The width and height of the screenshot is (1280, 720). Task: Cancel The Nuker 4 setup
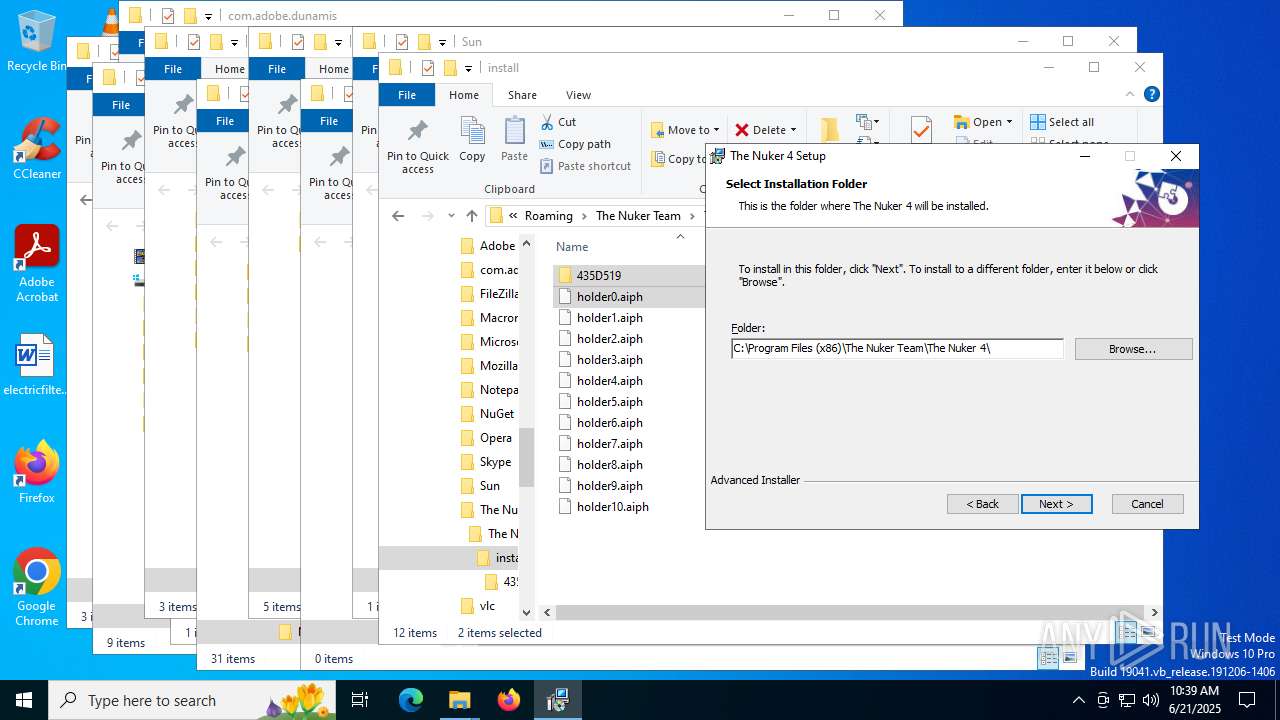click(x=1147, y=504)
